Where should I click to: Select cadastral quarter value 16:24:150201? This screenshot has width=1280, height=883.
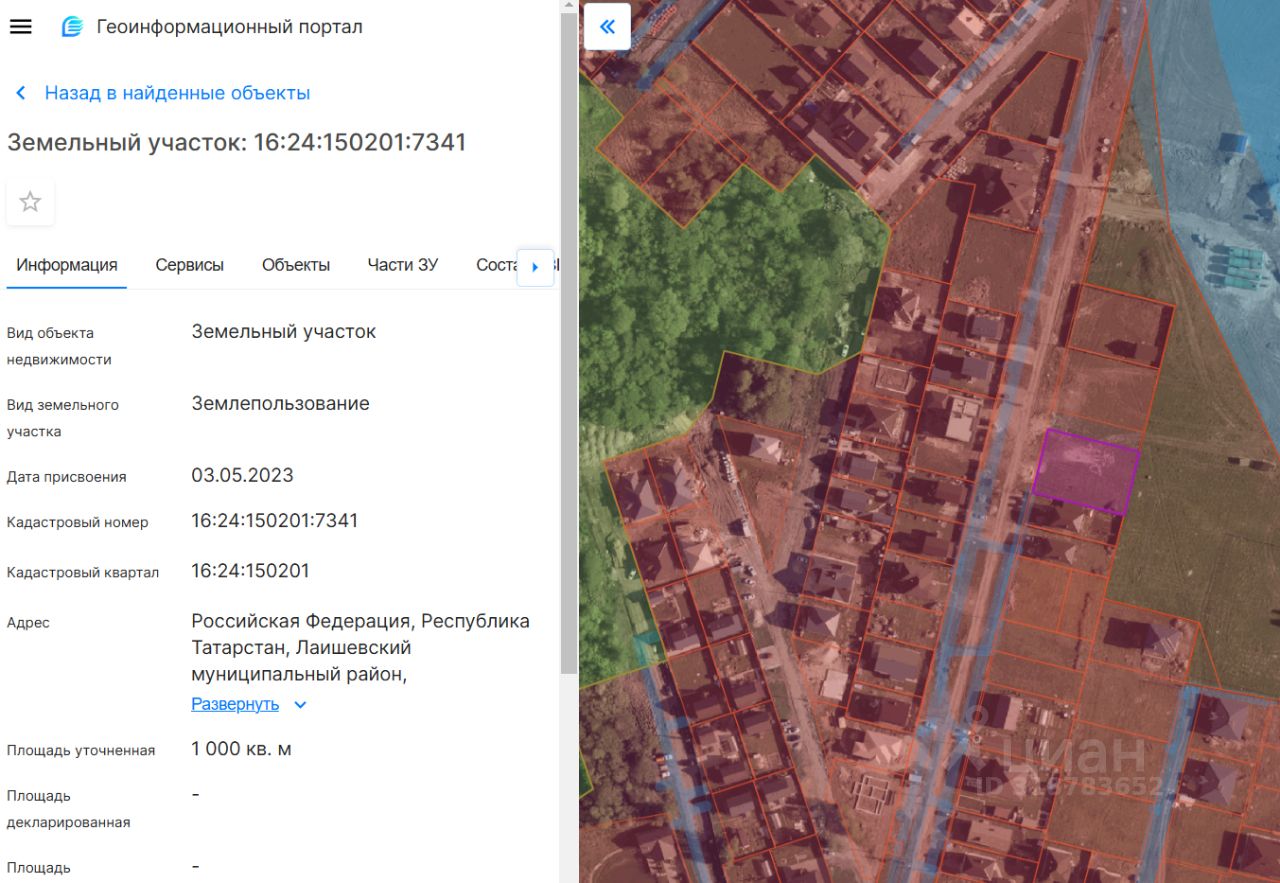pyautogui.click(x=251, y=571)
